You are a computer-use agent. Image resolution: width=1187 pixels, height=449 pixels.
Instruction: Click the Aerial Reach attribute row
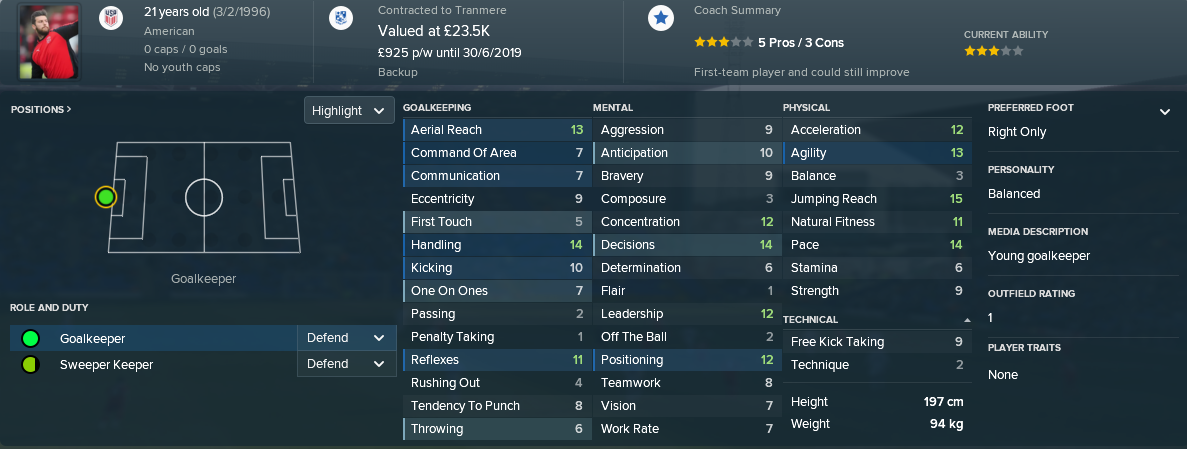pyautogui.click(x=497, y=129)
